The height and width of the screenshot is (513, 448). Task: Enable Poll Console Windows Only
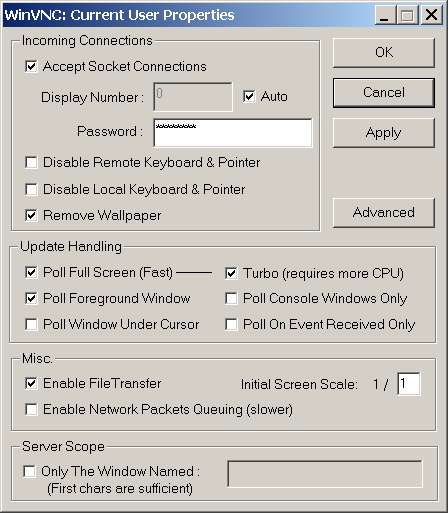click(231, 298)
